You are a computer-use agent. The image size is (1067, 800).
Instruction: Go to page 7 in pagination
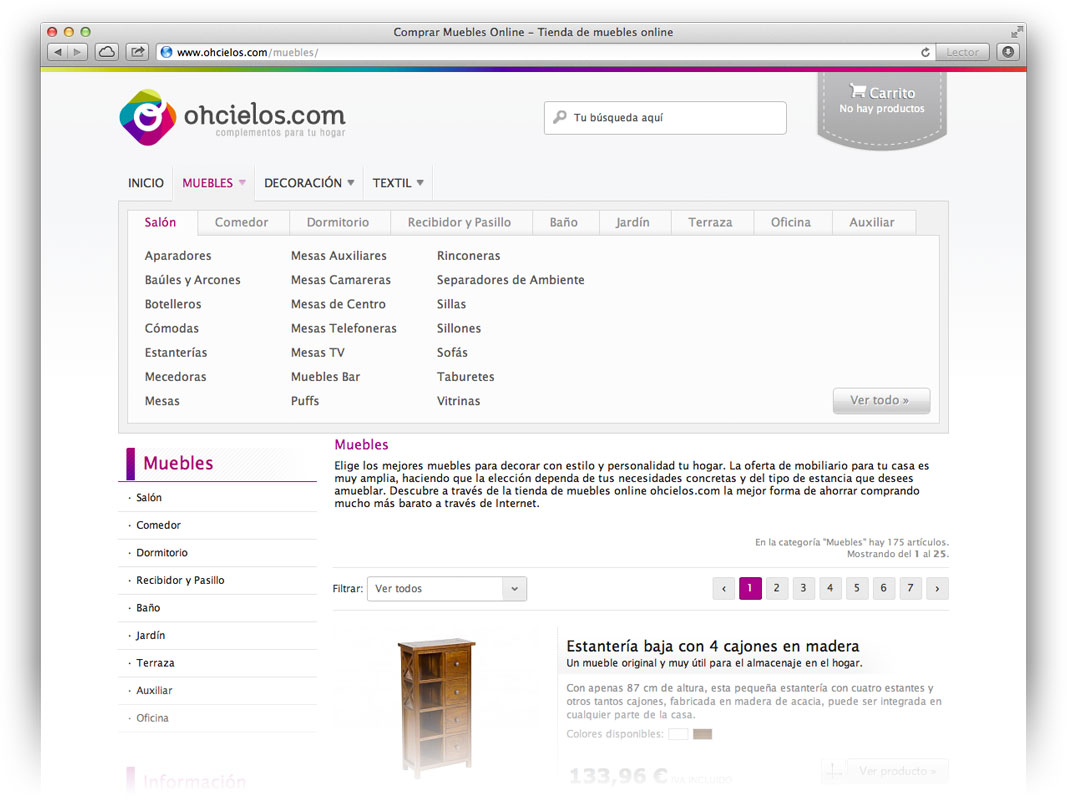(910, 588)
